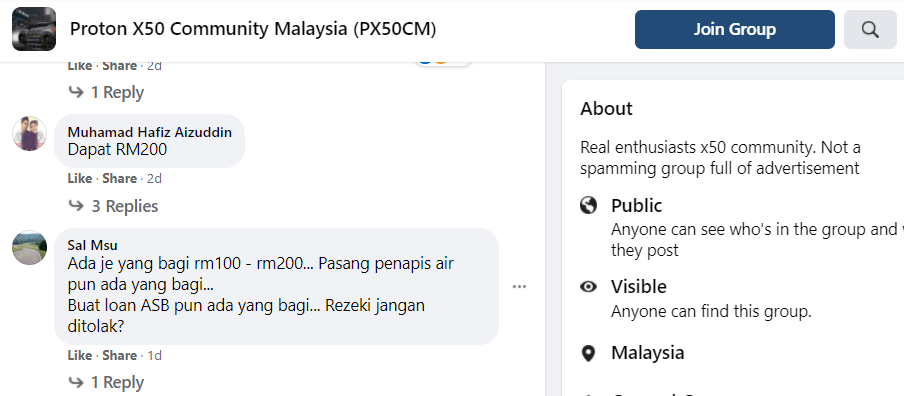Open Muhamad Hafiz Aizuddin's name link

coord(150,133)
